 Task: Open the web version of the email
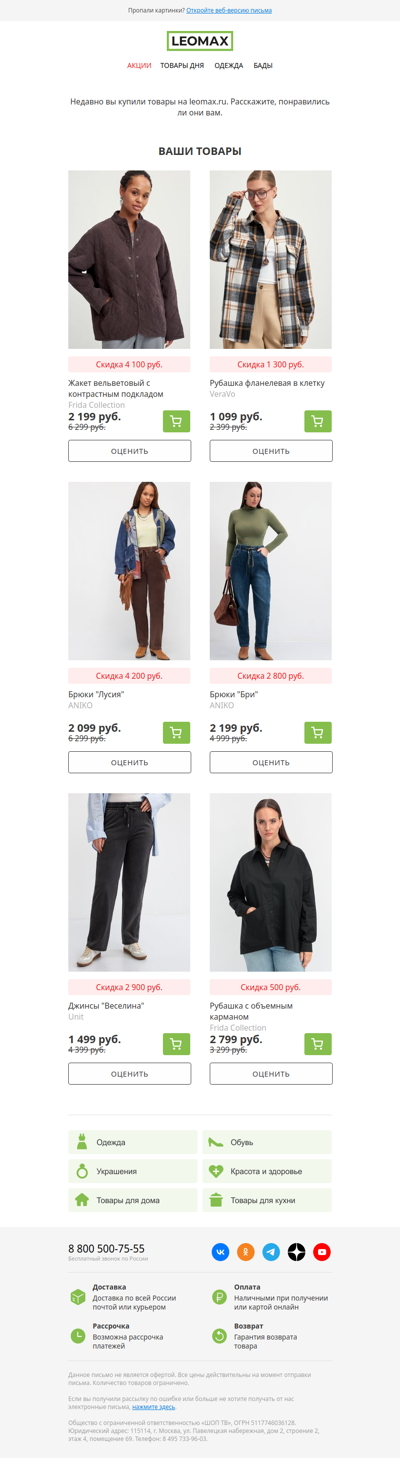pyautogui.click(x=229, y=10)
